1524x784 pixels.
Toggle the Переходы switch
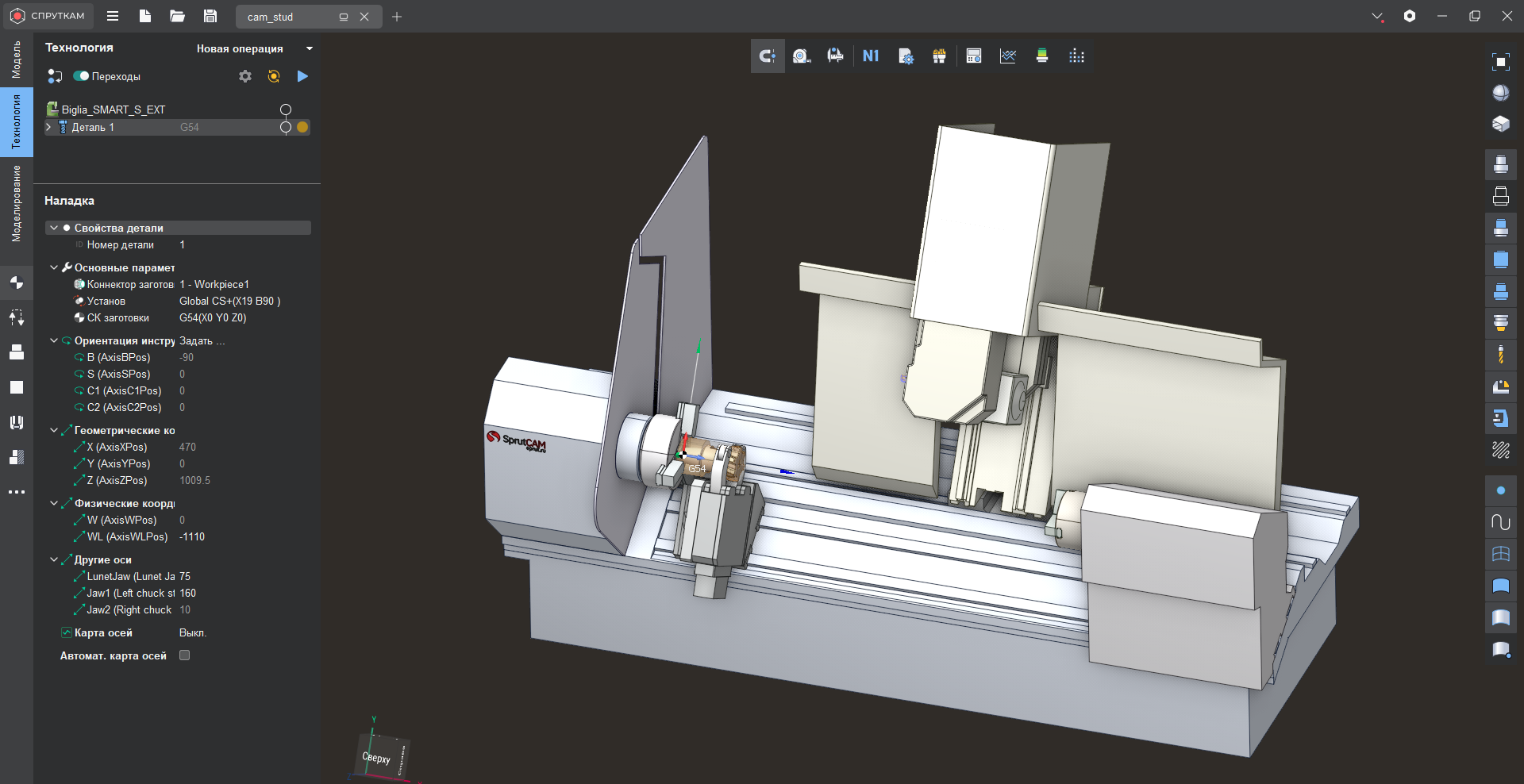pyautogui.click(x=81, y=76)
